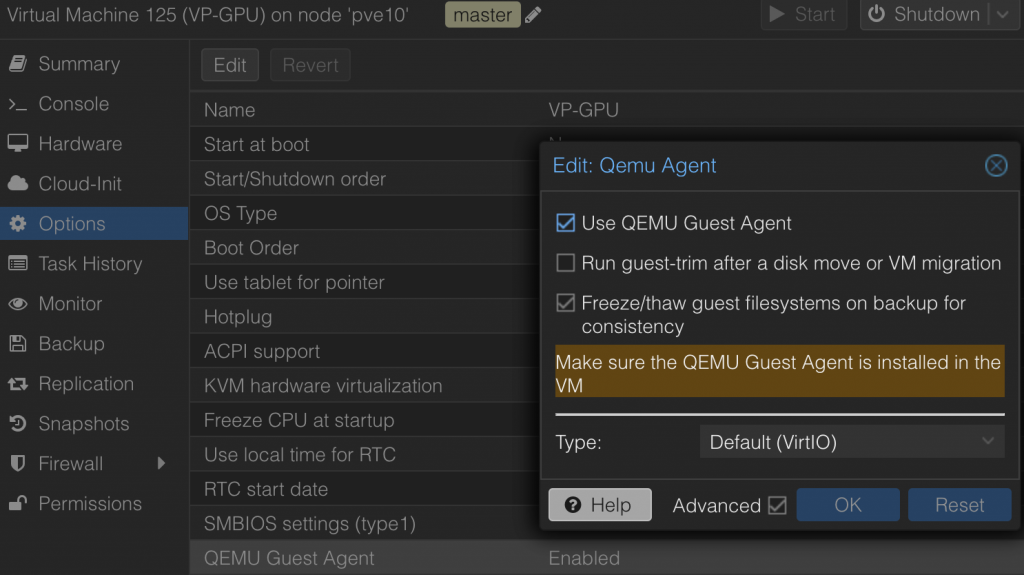Viewport: 1024px width, 575px height.
Task: Click the Reset button in dialog
Action: (959, 505)
